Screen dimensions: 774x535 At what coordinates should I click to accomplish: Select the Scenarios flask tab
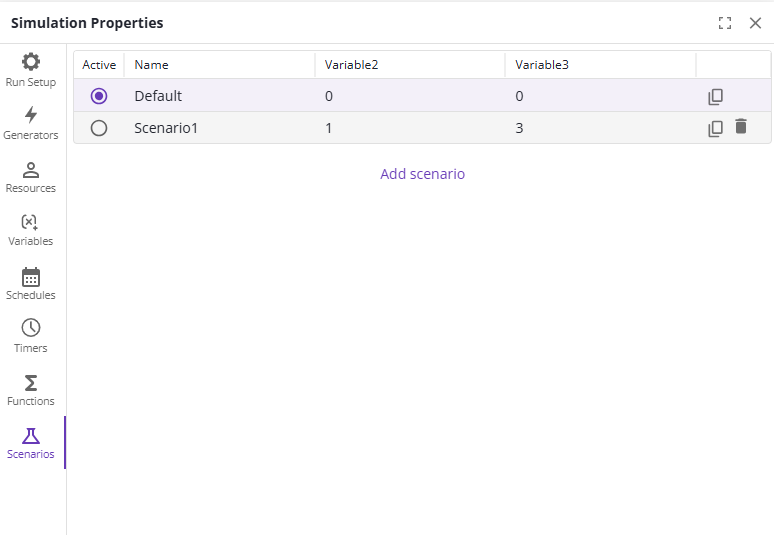pyautogui.click(x=31, y=442)
